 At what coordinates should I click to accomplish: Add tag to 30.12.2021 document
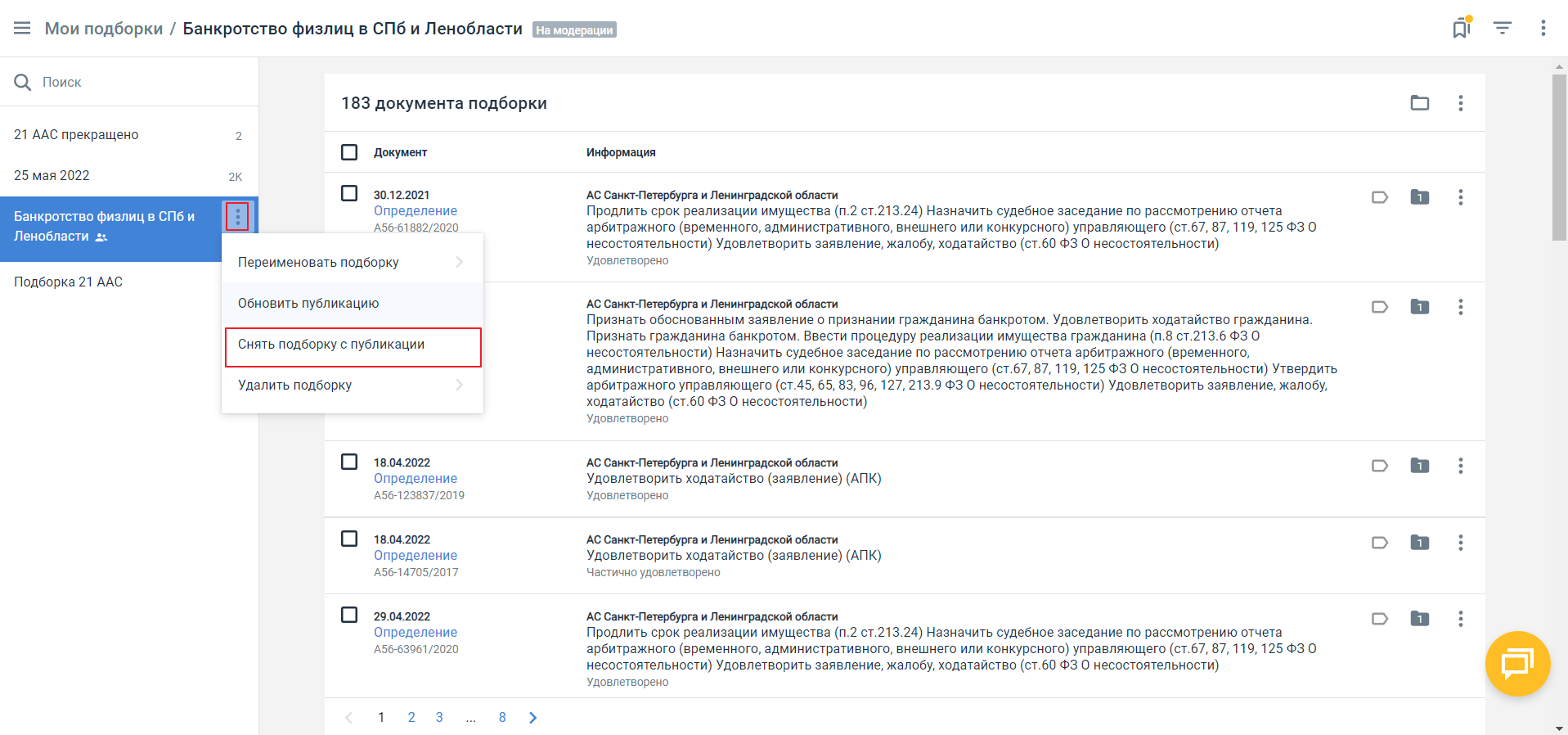1380,197
